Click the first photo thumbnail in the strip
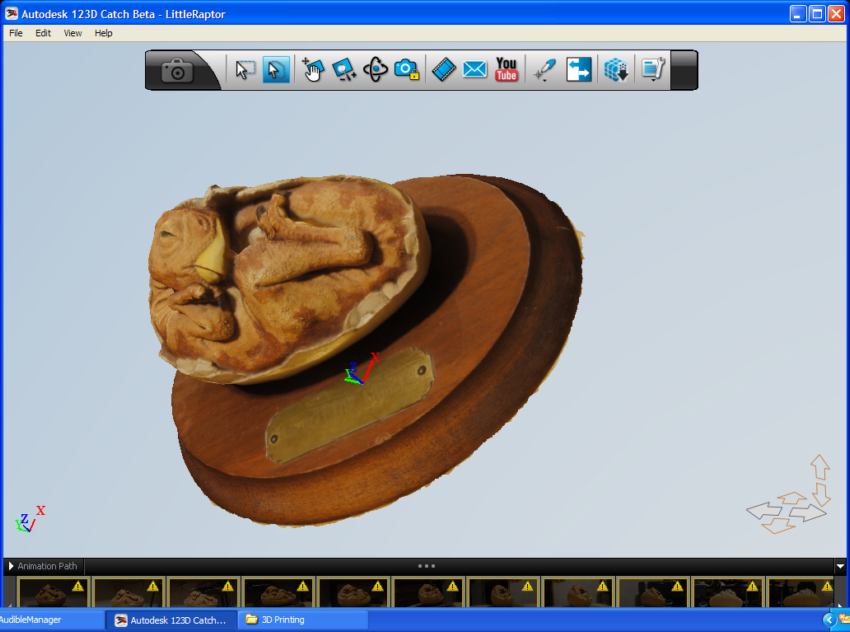Image resolution: width=850 pixels, height=632 pixels. [53, 593]
